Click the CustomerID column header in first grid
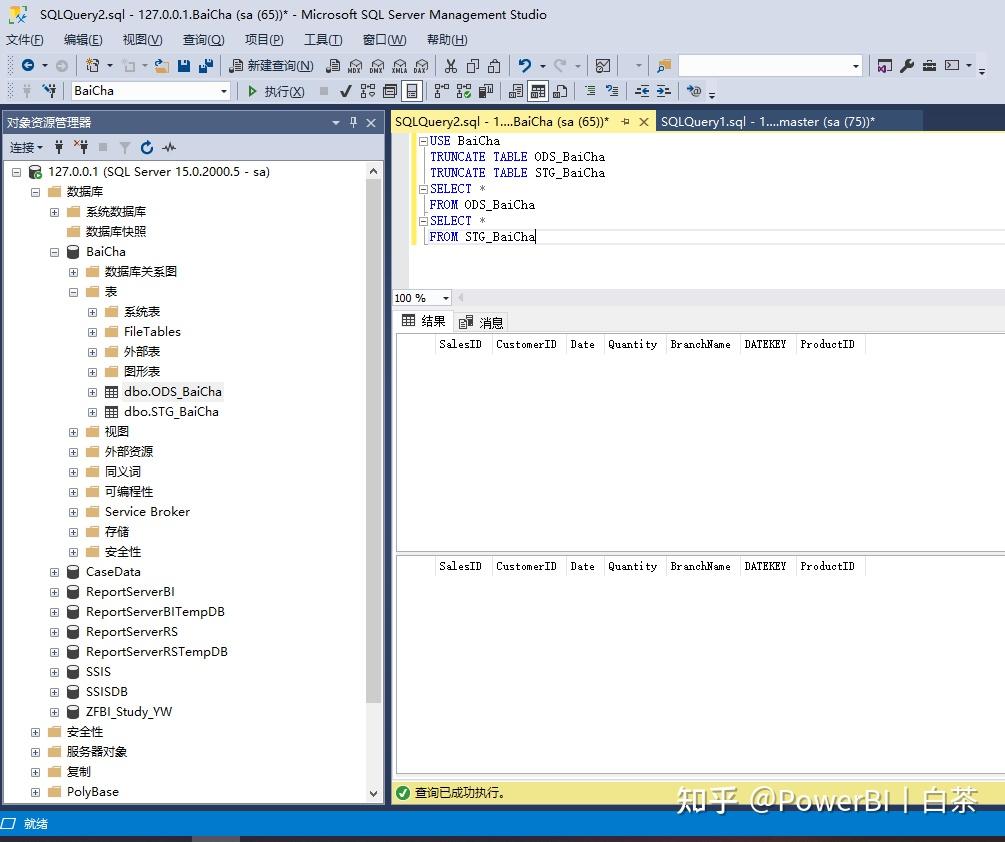This screenshot has height=842, width=1005. tap(526, 344)
